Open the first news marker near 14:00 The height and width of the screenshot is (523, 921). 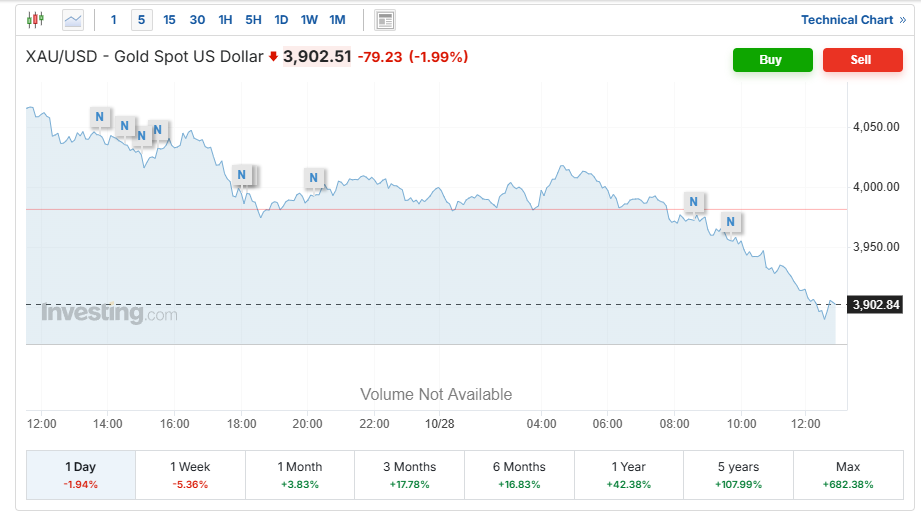99,117
